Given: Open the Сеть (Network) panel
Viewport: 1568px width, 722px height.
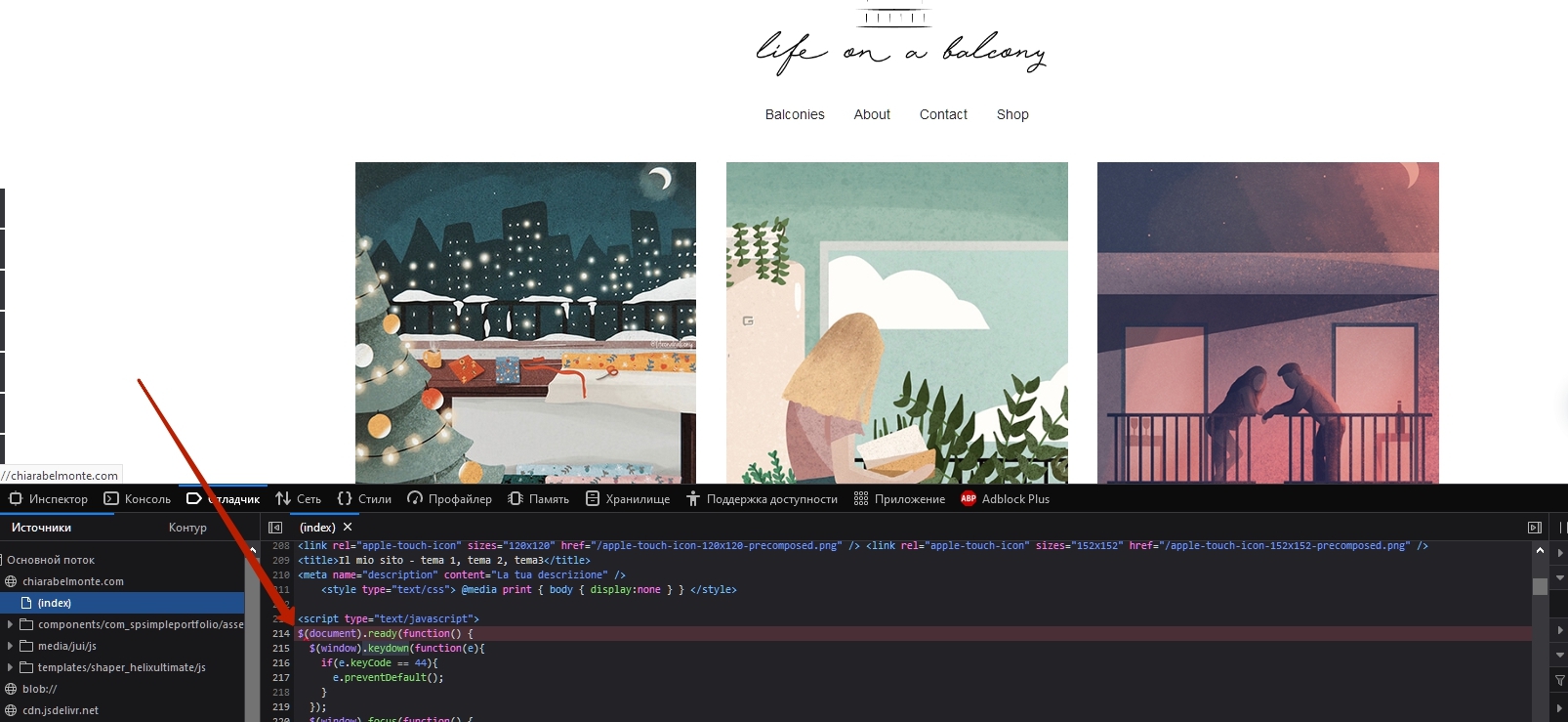Looking at the screenshot, I should click(x=299, y=499).
